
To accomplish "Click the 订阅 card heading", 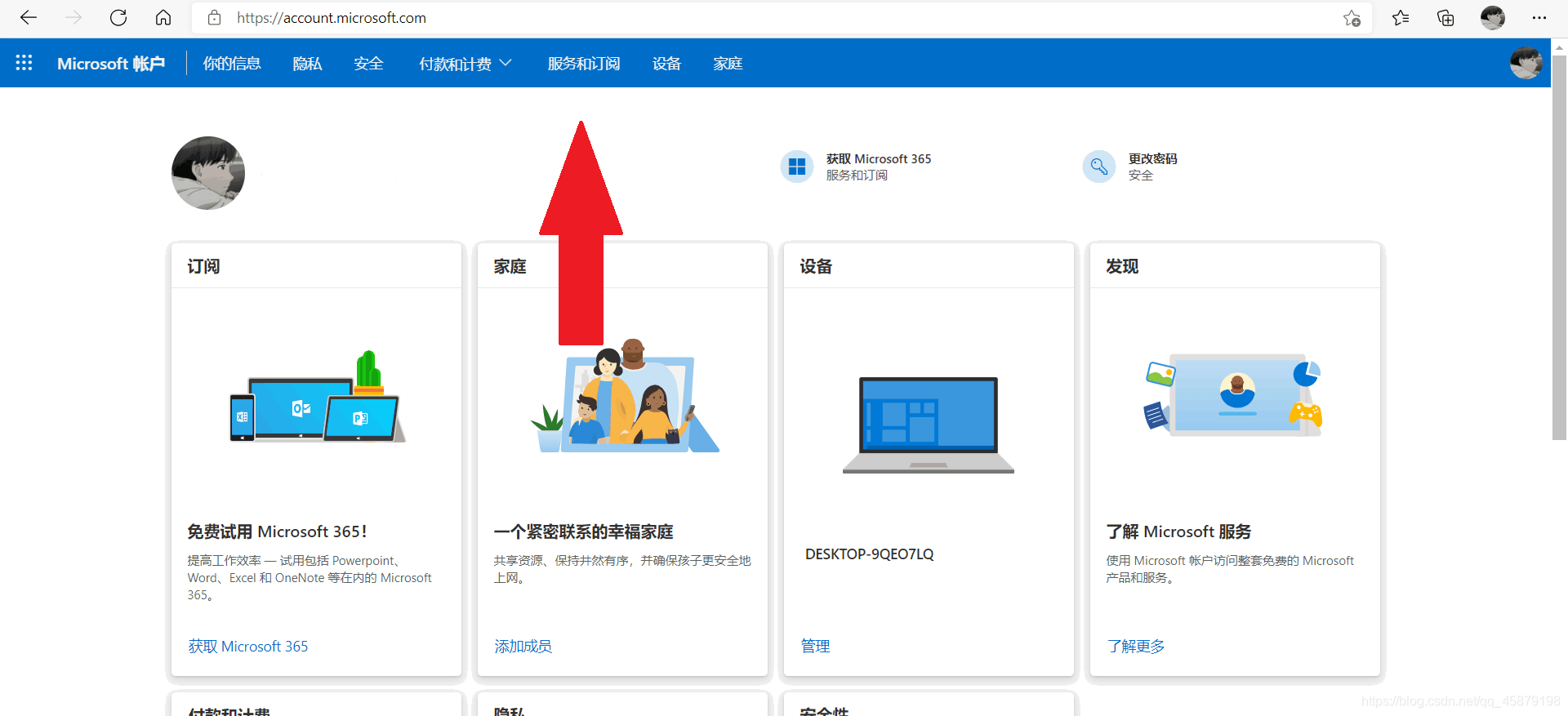I will pos(203,266).
